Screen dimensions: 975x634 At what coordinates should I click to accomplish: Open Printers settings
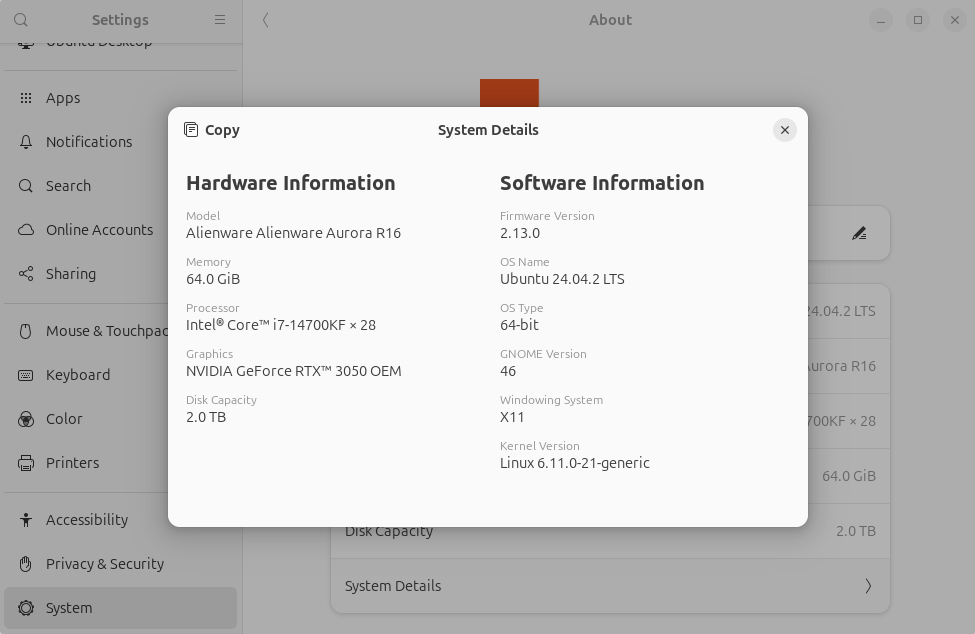[x=121, y=463]
